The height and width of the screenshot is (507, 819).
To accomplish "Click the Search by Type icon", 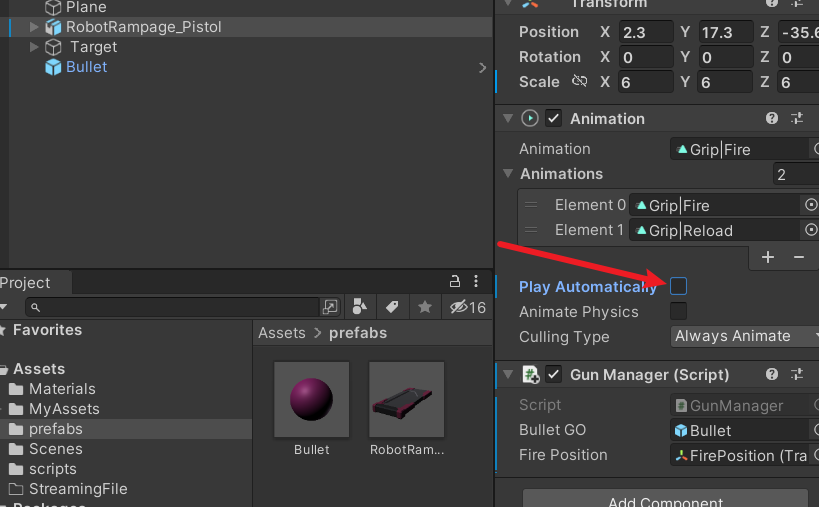I will (359, 307).
